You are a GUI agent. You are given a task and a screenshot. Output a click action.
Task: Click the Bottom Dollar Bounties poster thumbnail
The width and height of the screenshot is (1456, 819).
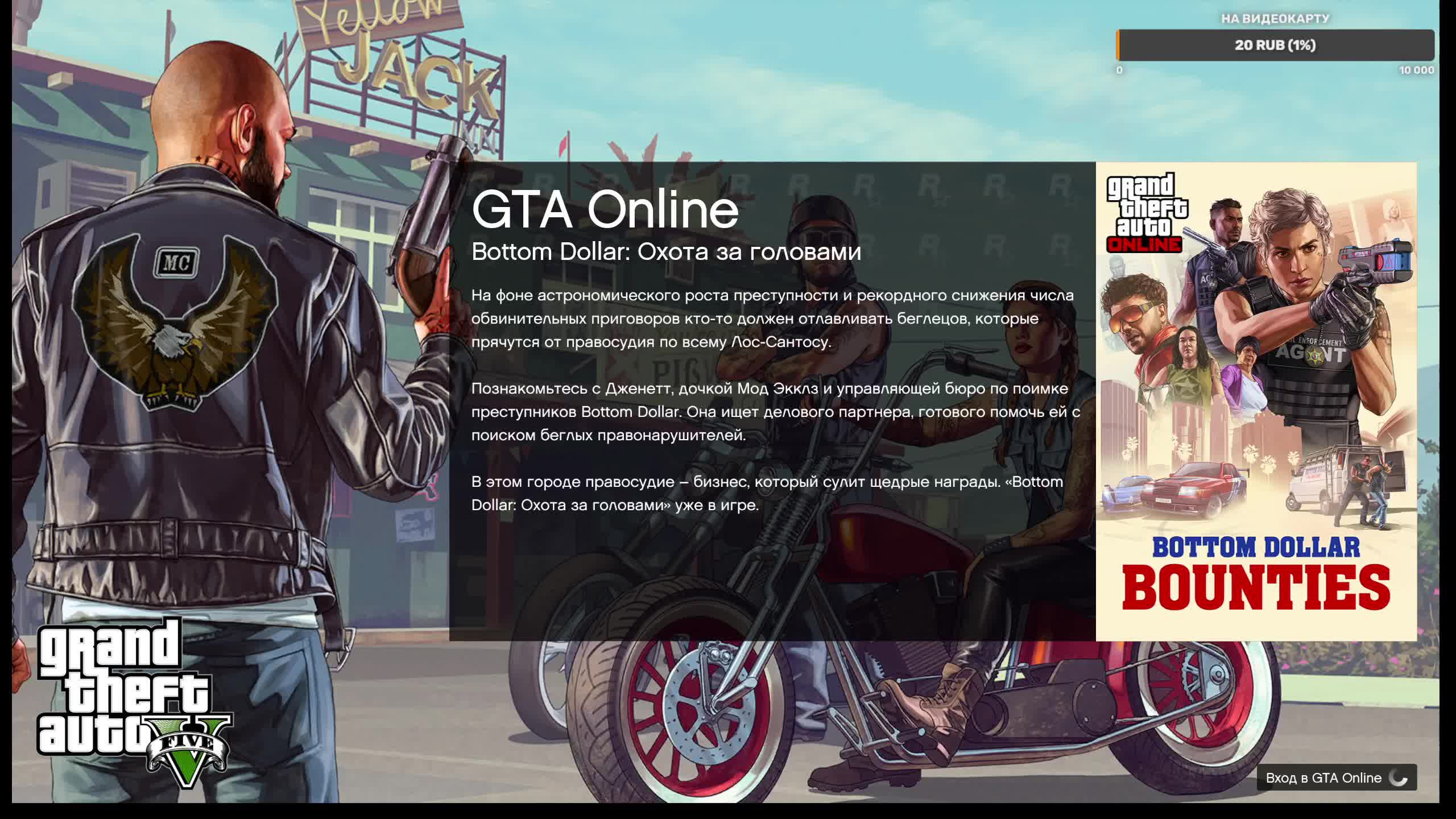[x=1256, y=402]
